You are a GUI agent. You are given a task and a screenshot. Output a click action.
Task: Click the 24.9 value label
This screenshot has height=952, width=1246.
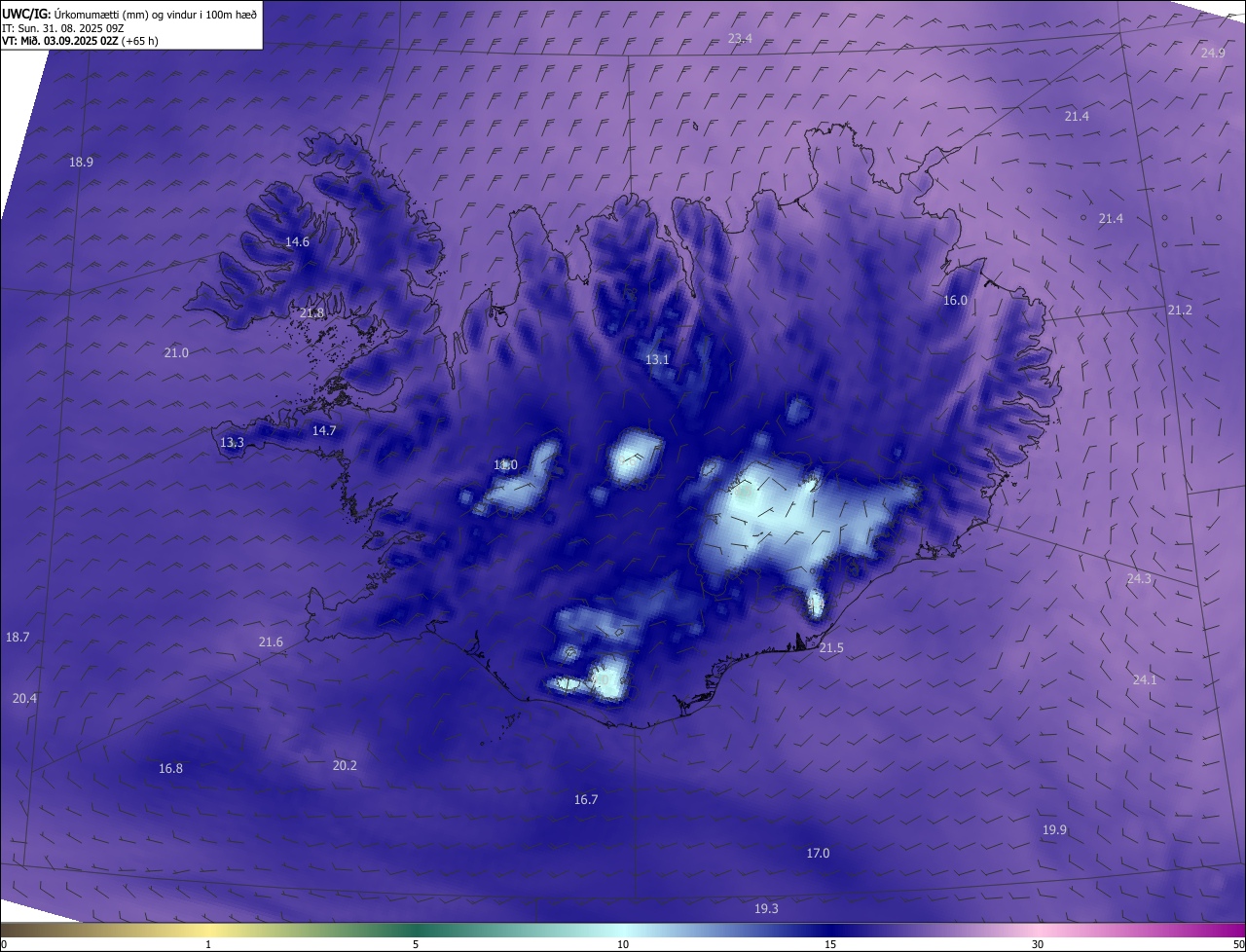(1213, 53)
